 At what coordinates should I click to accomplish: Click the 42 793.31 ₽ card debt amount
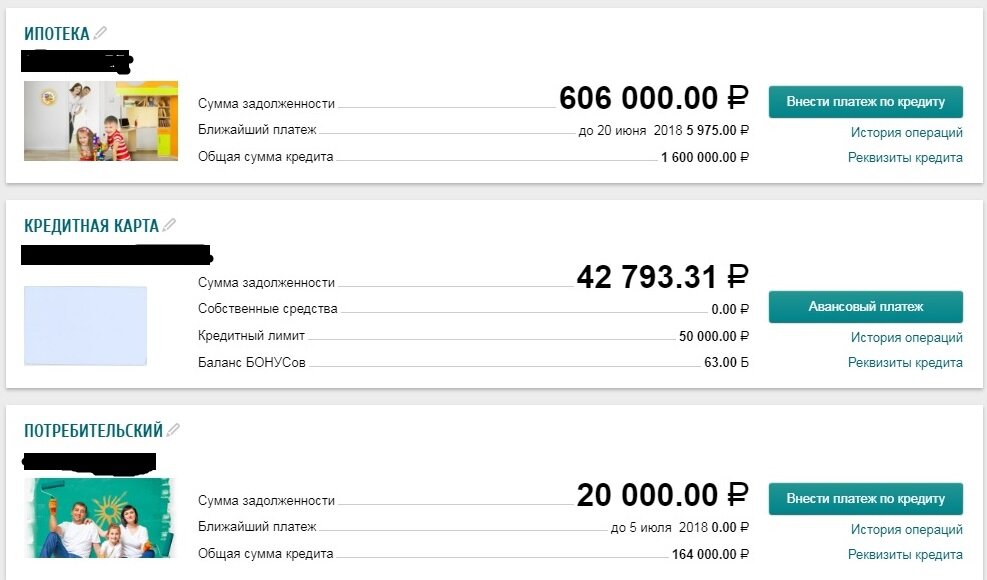point(662,277)
